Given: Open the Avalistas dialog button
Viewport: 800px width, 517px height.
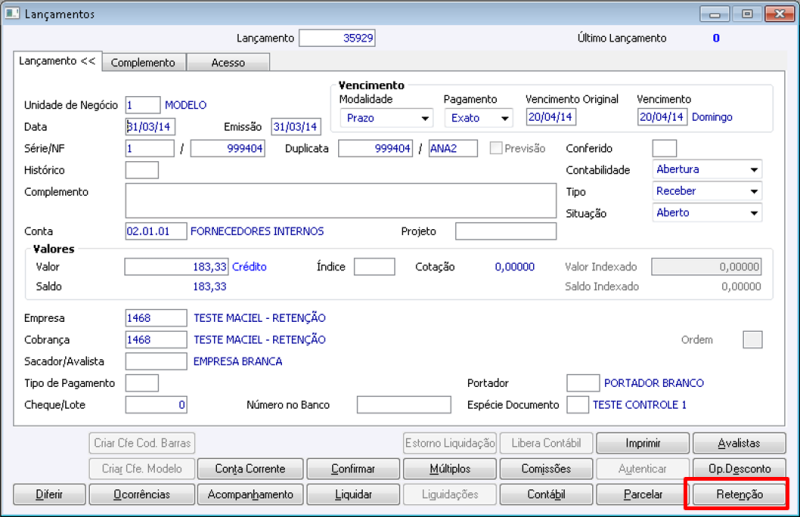Looking at the screenshot, I should pos(738,443).
